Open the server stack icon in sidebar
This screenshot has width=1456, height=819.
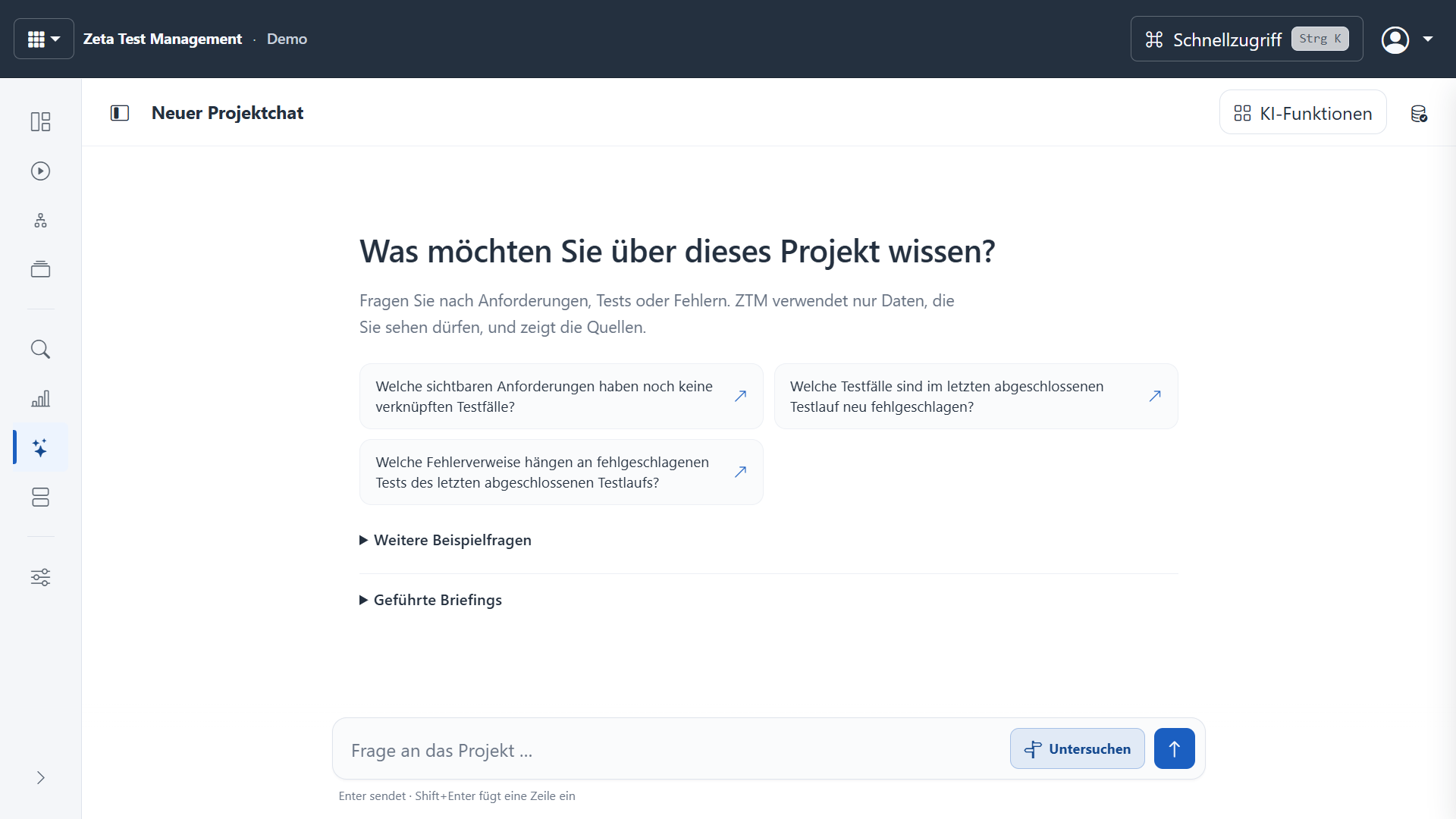pyautogui.click(x=41, y=497)
